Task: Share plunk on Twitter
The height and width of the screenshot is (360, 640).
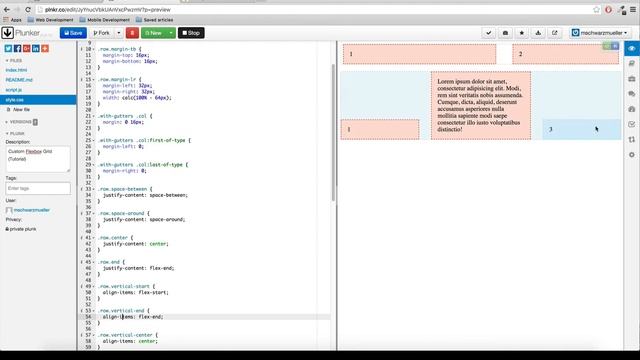Action: pyautogui.click(x=8, y=49)
